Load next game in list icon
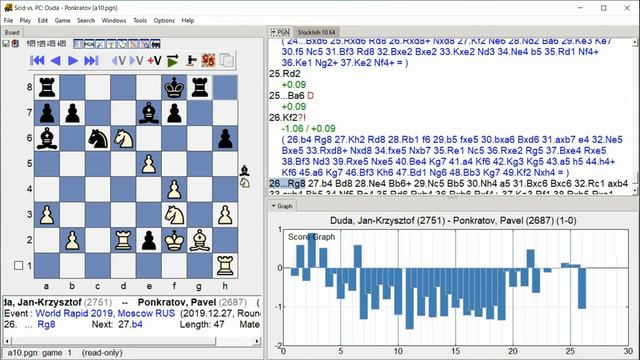 click(x=51, y=44)
